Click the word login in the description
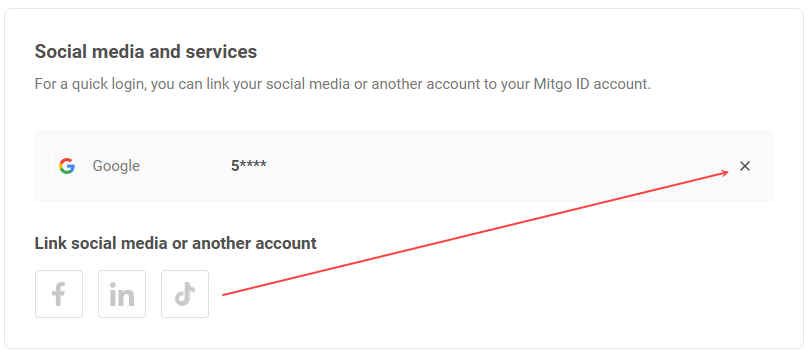This screenshot has height=361, width=812. (x=132, y=84)
